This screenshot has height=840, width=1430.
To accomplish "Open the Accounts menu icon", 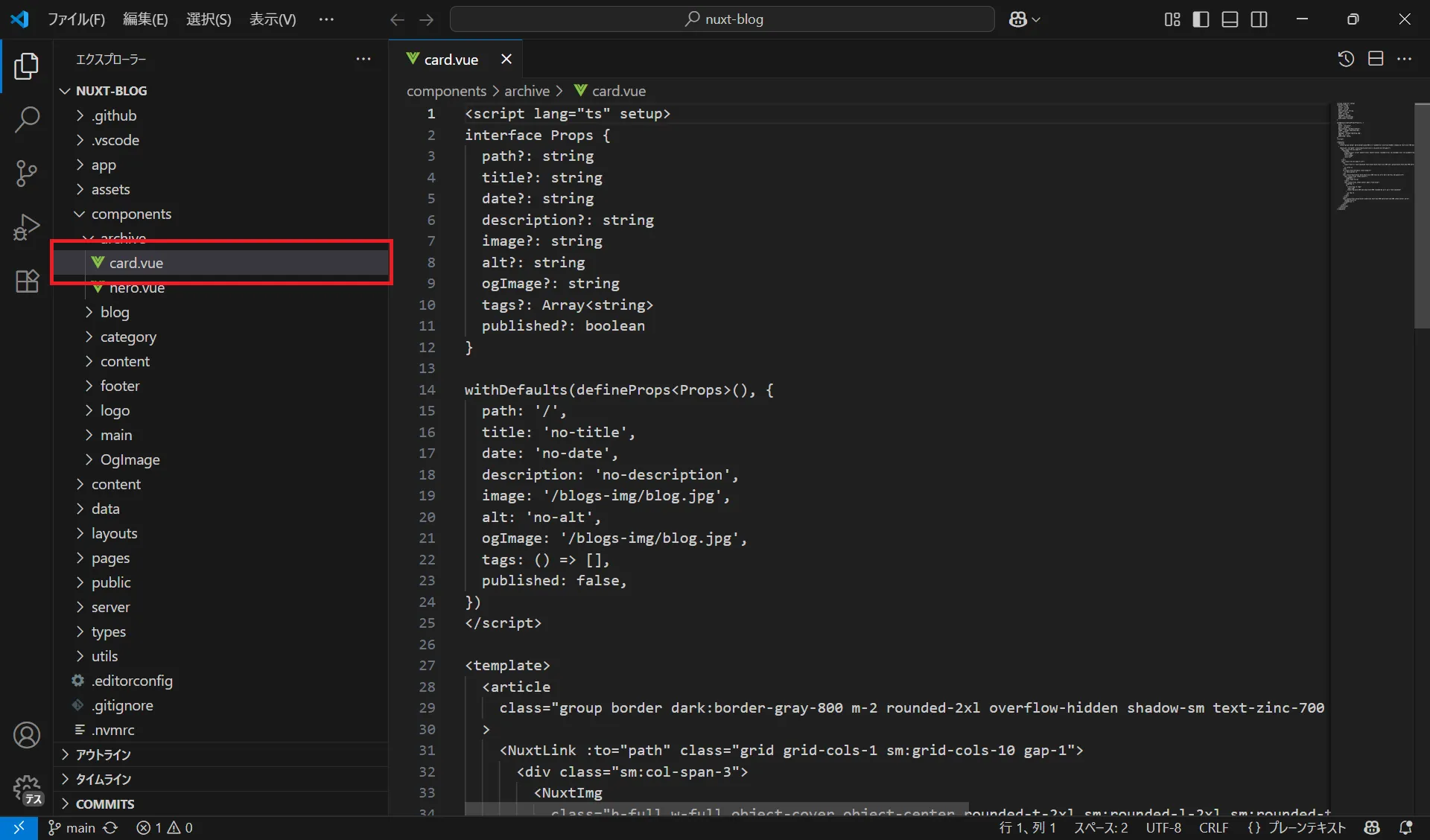I will pos(27,735).
